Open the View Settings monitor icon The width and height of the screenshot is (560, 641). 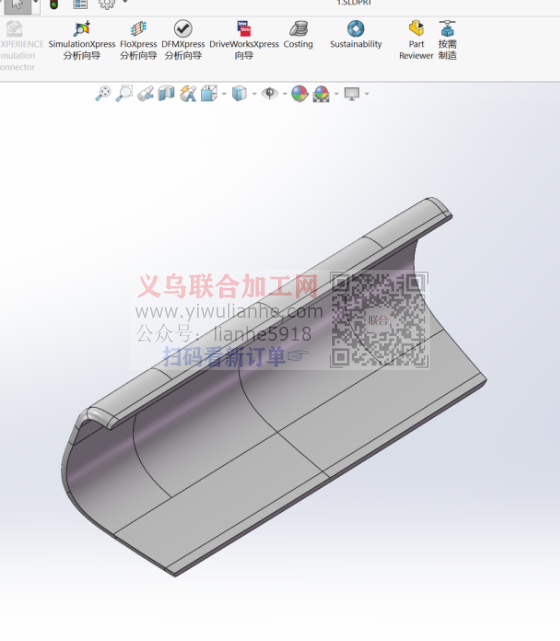(x=352, y=94)
